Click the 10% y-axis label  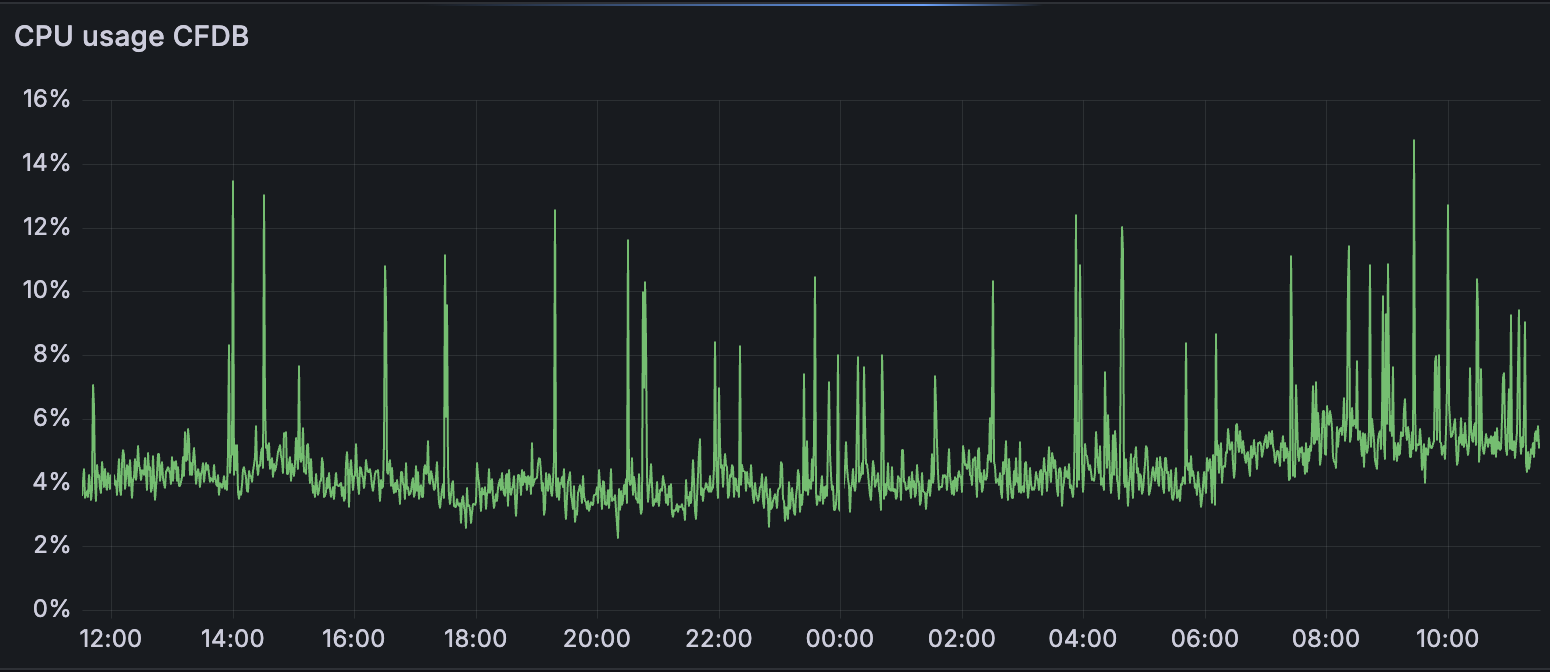[46, 291]
